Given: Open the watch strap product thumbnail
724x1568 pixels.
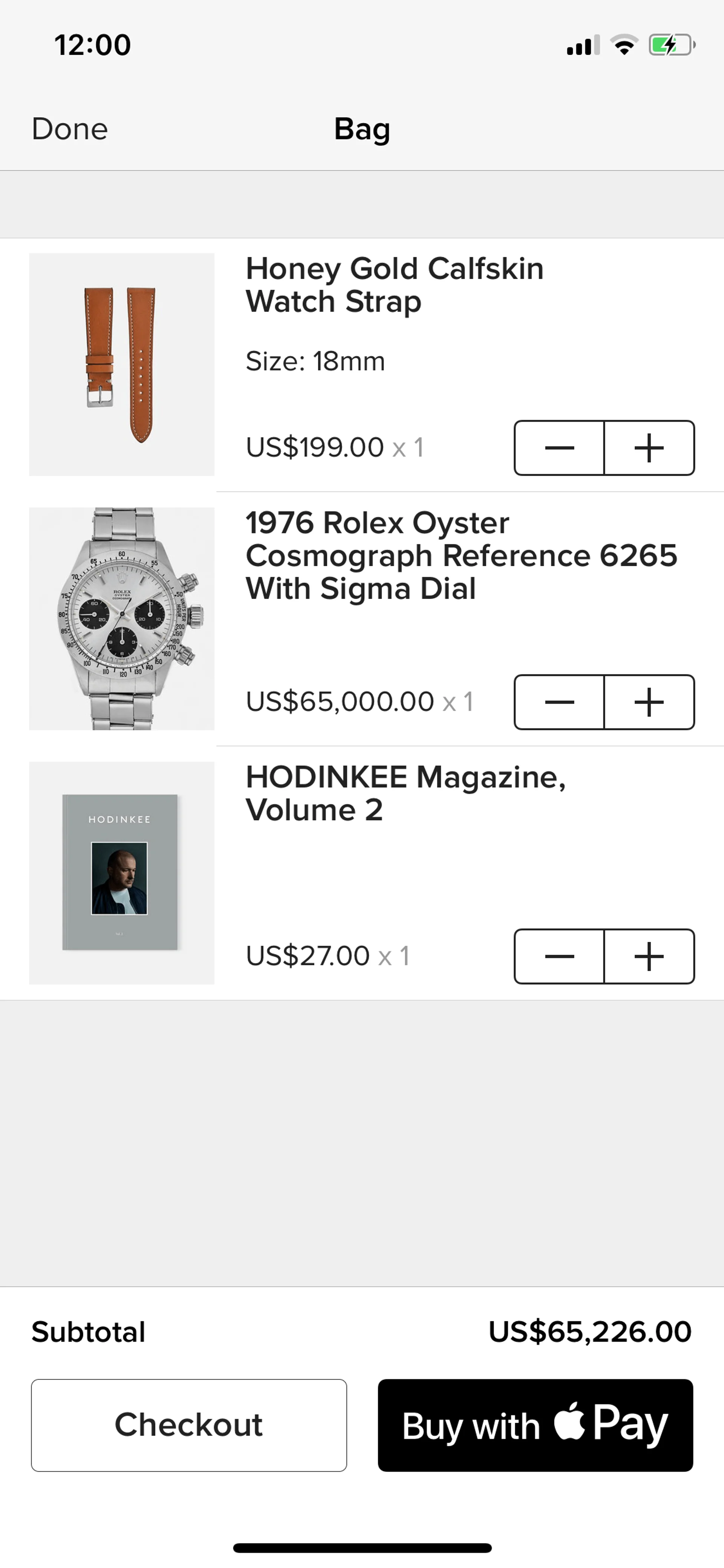Looking at the screenshot, I should click(x=122, y=365).
